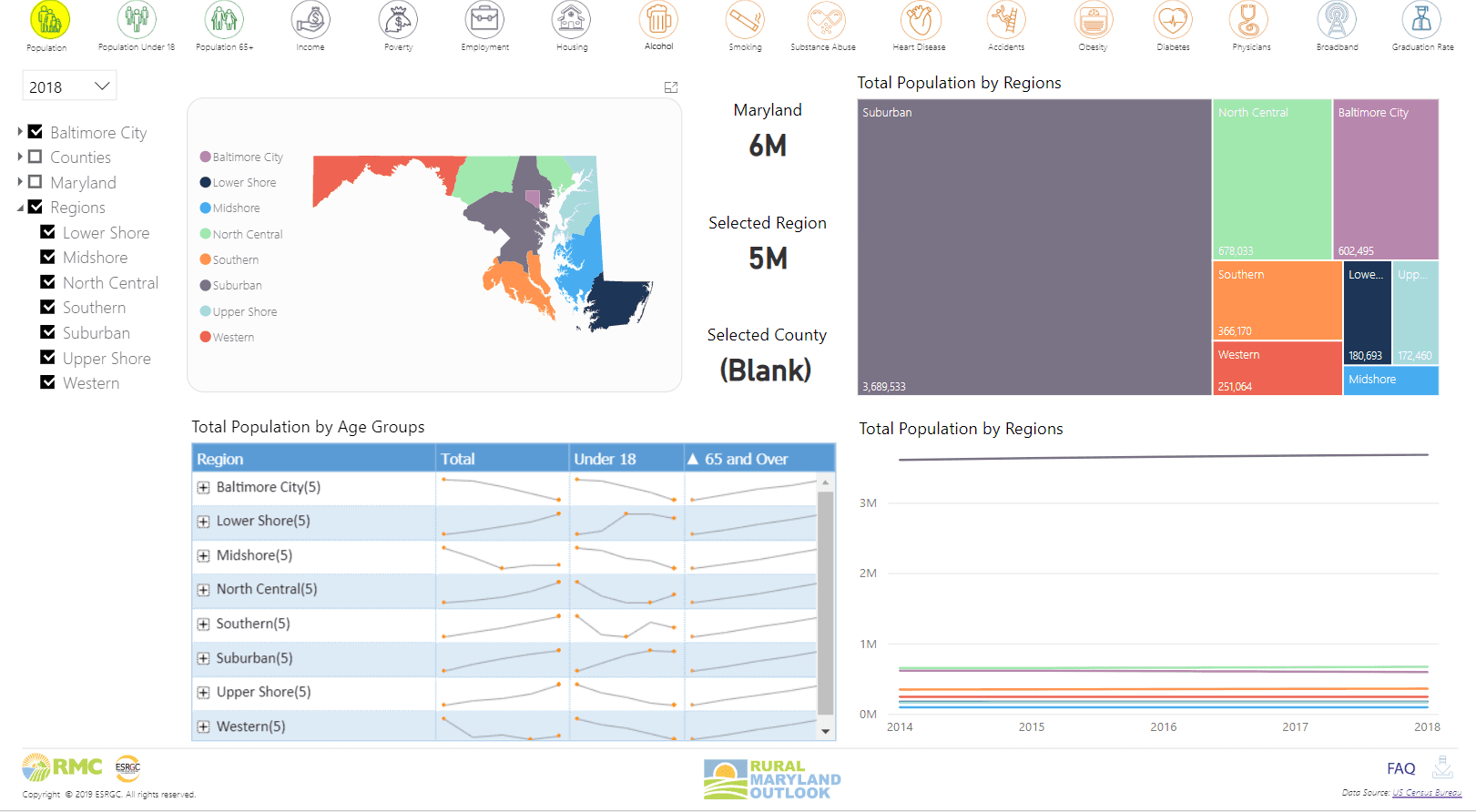Click the table scrollbar up arrow
Viewport: 1476px width, 812px height.
(826, 482)
